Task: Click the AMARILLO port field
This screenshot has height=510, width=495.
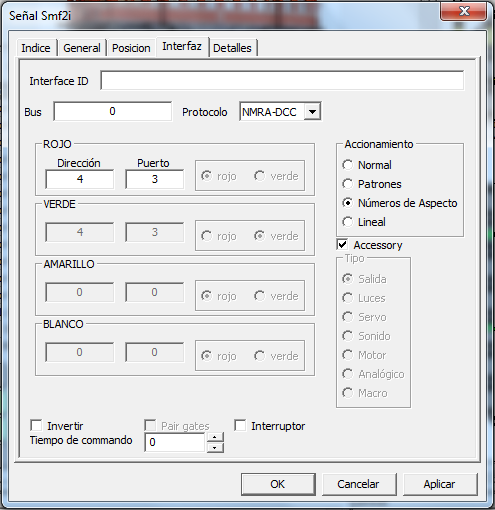Action: (x=154, y=292)
